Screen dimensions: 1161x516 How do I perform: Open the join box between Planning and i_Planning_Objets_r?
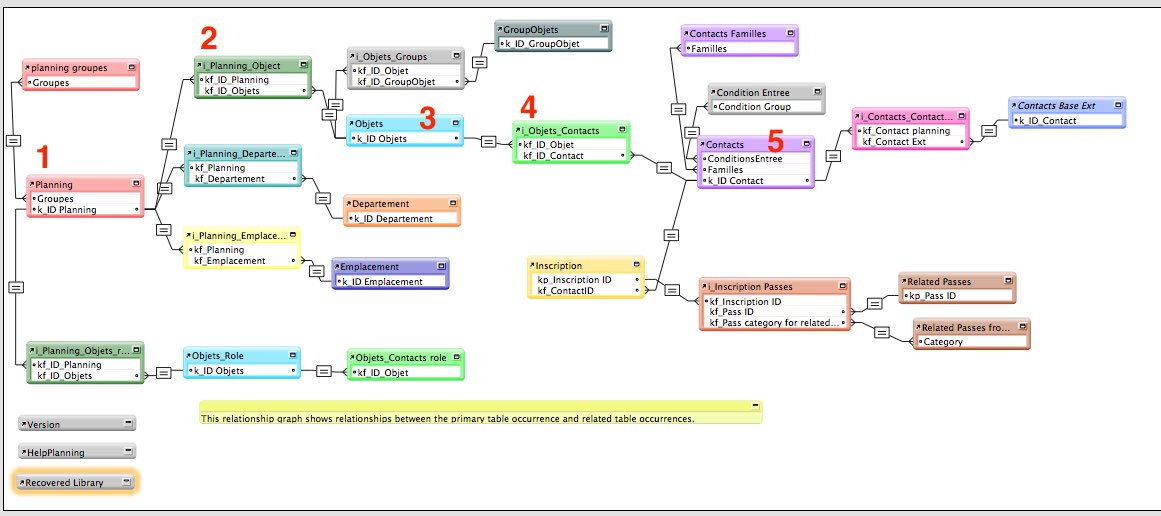[x=16, y=287]
